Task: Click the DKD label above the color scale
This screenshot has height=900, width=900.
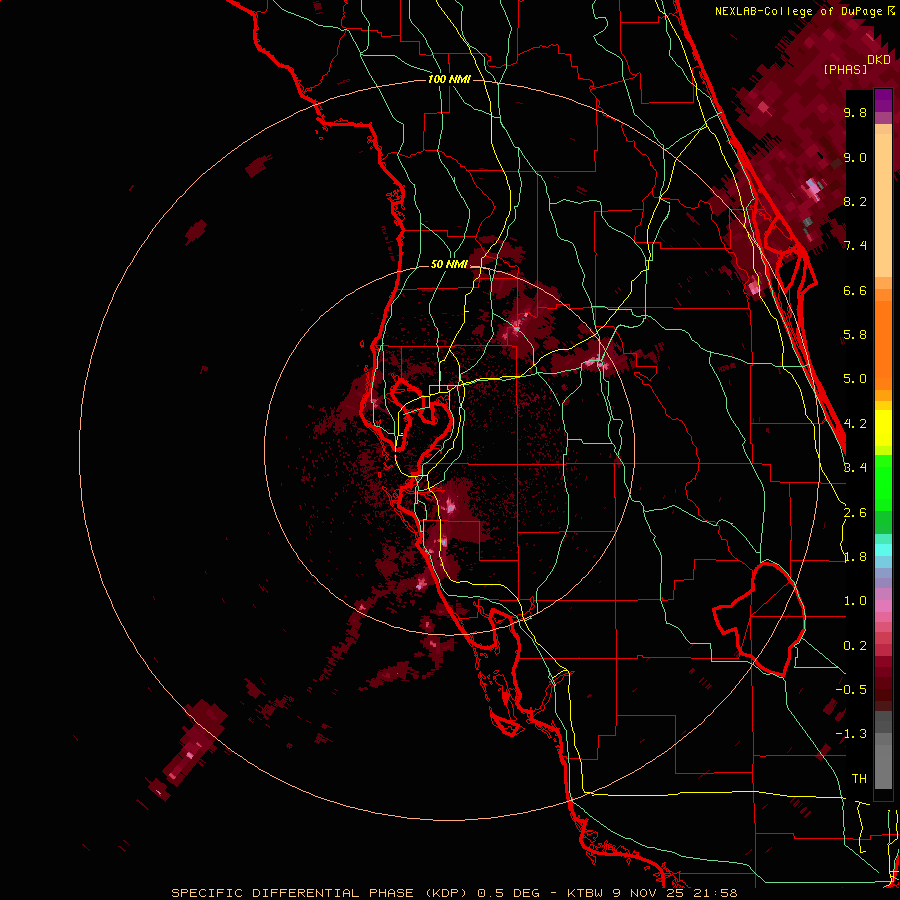Action: (879, 60)
